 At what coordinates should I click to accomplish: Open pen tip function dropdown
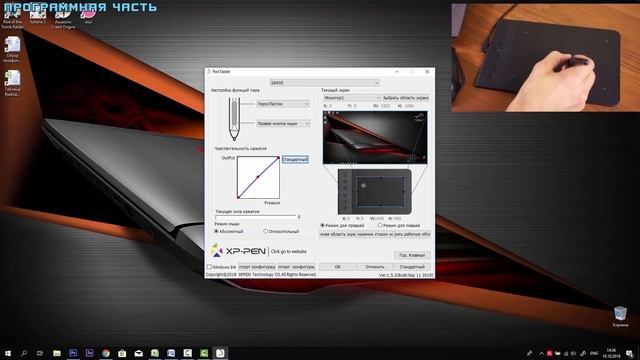click(283, 104)
